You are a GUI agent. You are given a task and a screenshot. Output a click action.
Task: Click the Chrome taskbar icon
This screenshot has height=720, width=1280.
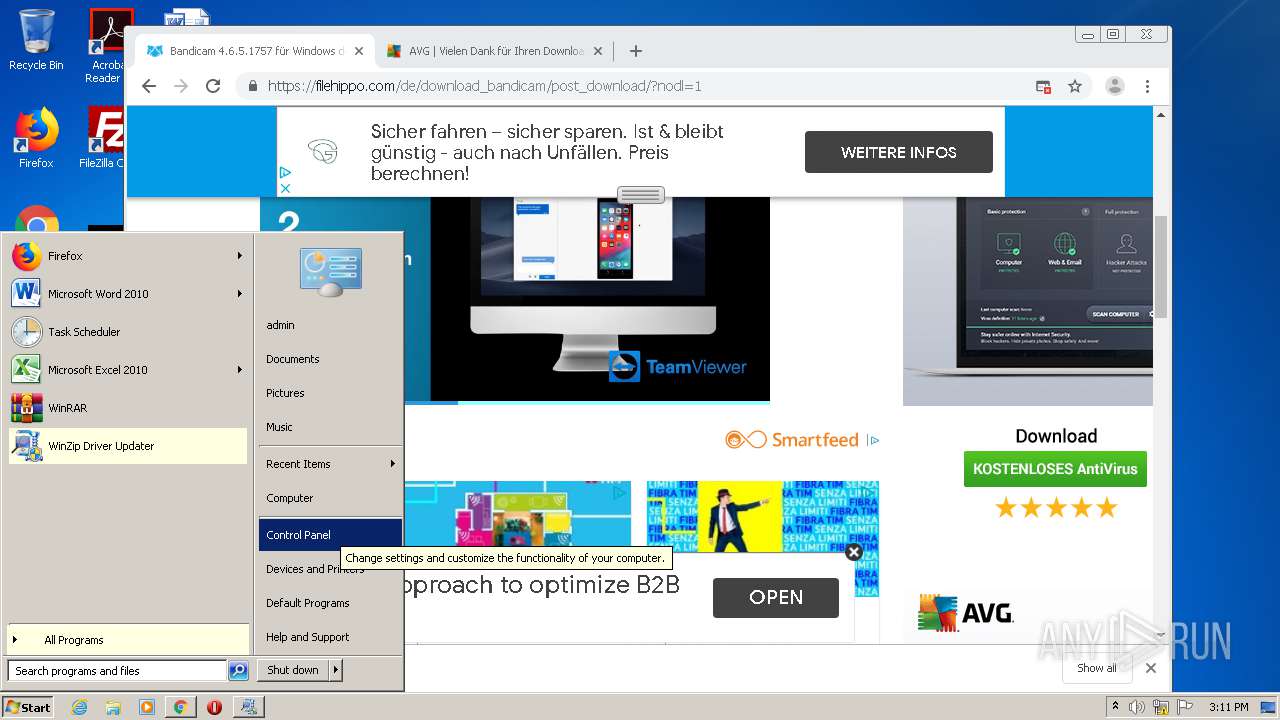180,707
